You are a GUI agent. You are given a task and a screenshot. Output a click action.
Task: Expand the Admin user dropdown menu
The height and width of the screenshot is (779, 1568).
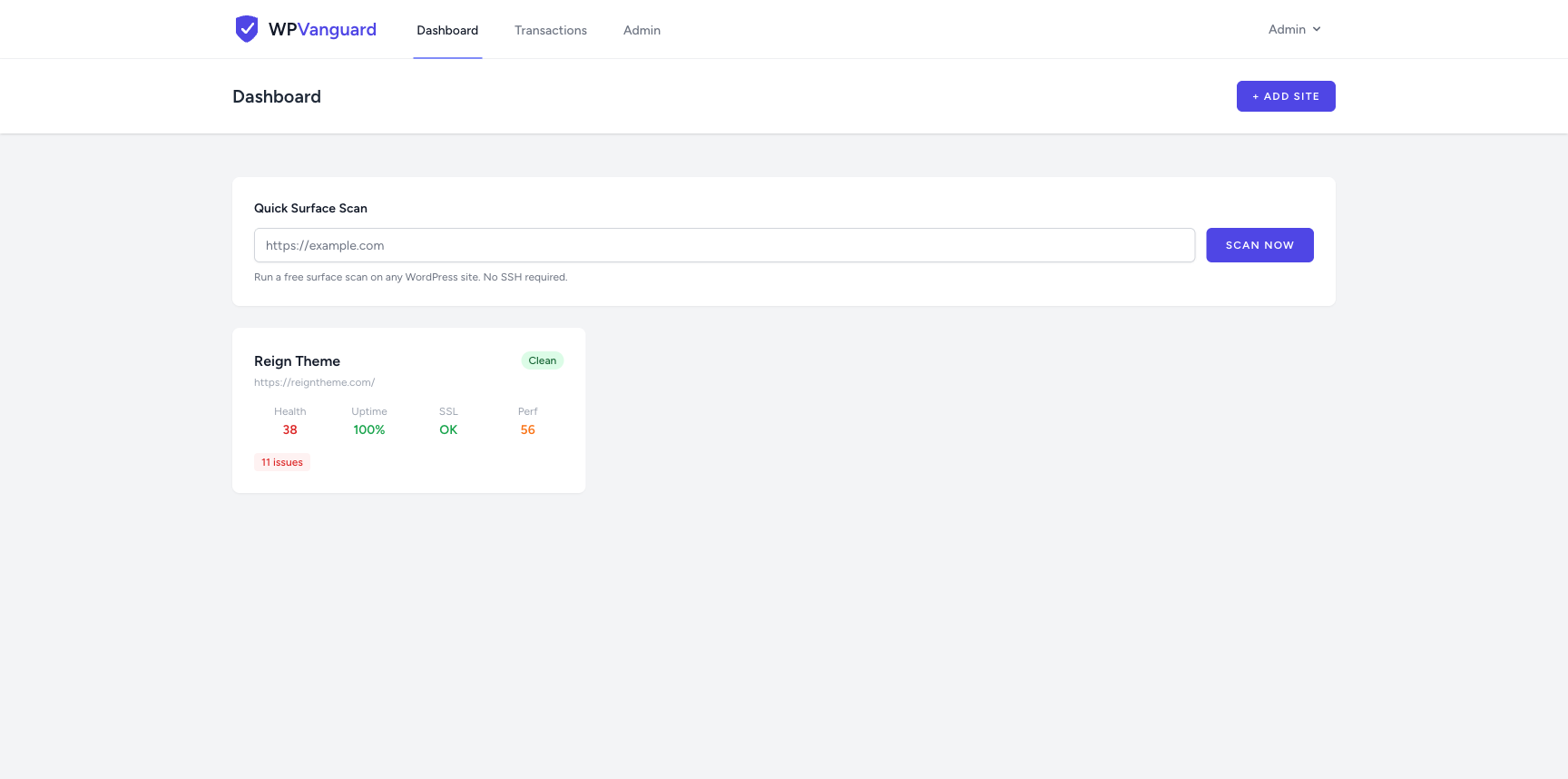click(1295, 29)
